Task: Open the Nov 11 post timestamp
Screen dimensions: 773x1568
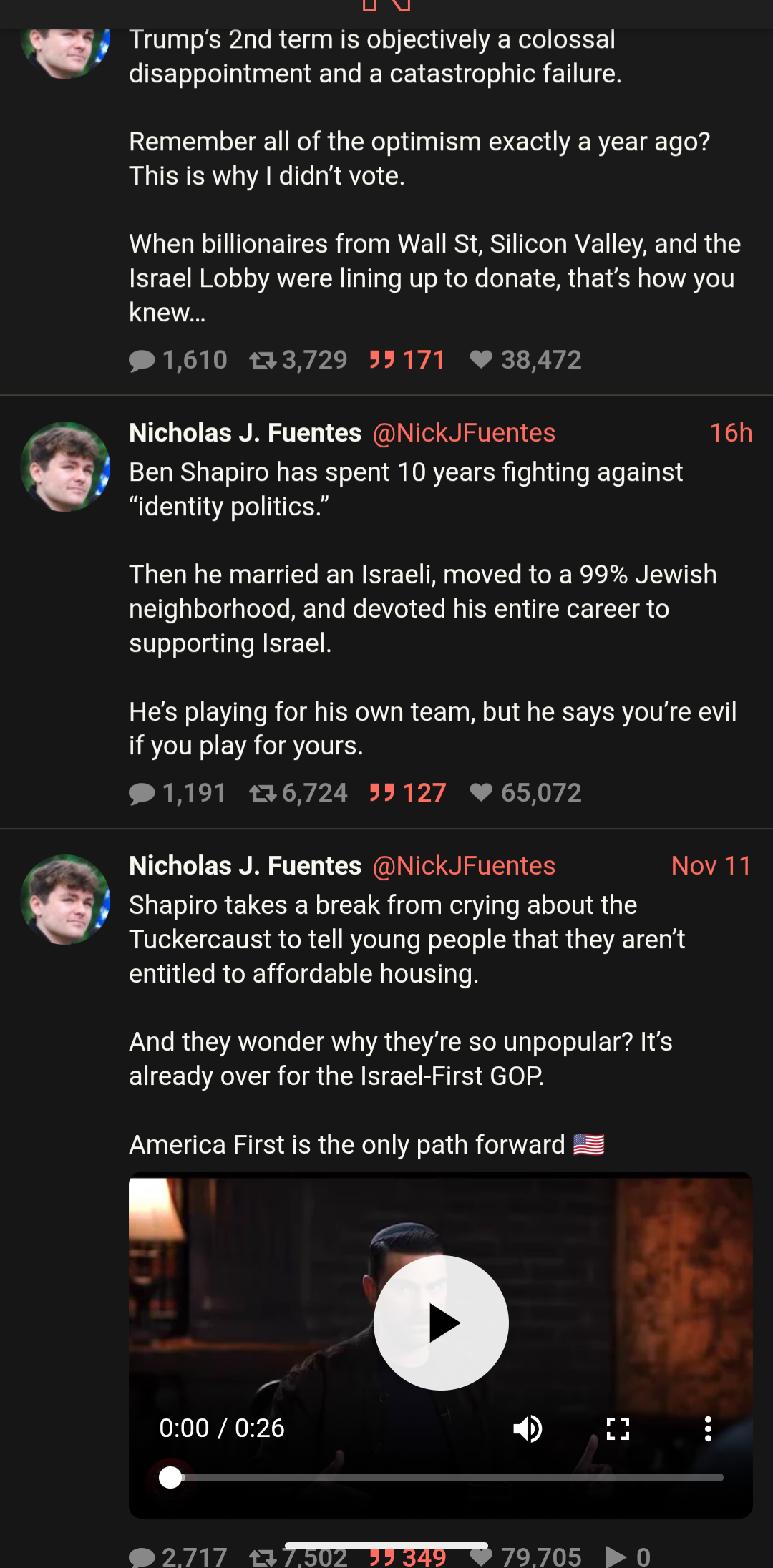Action: [x=711, y=866]
